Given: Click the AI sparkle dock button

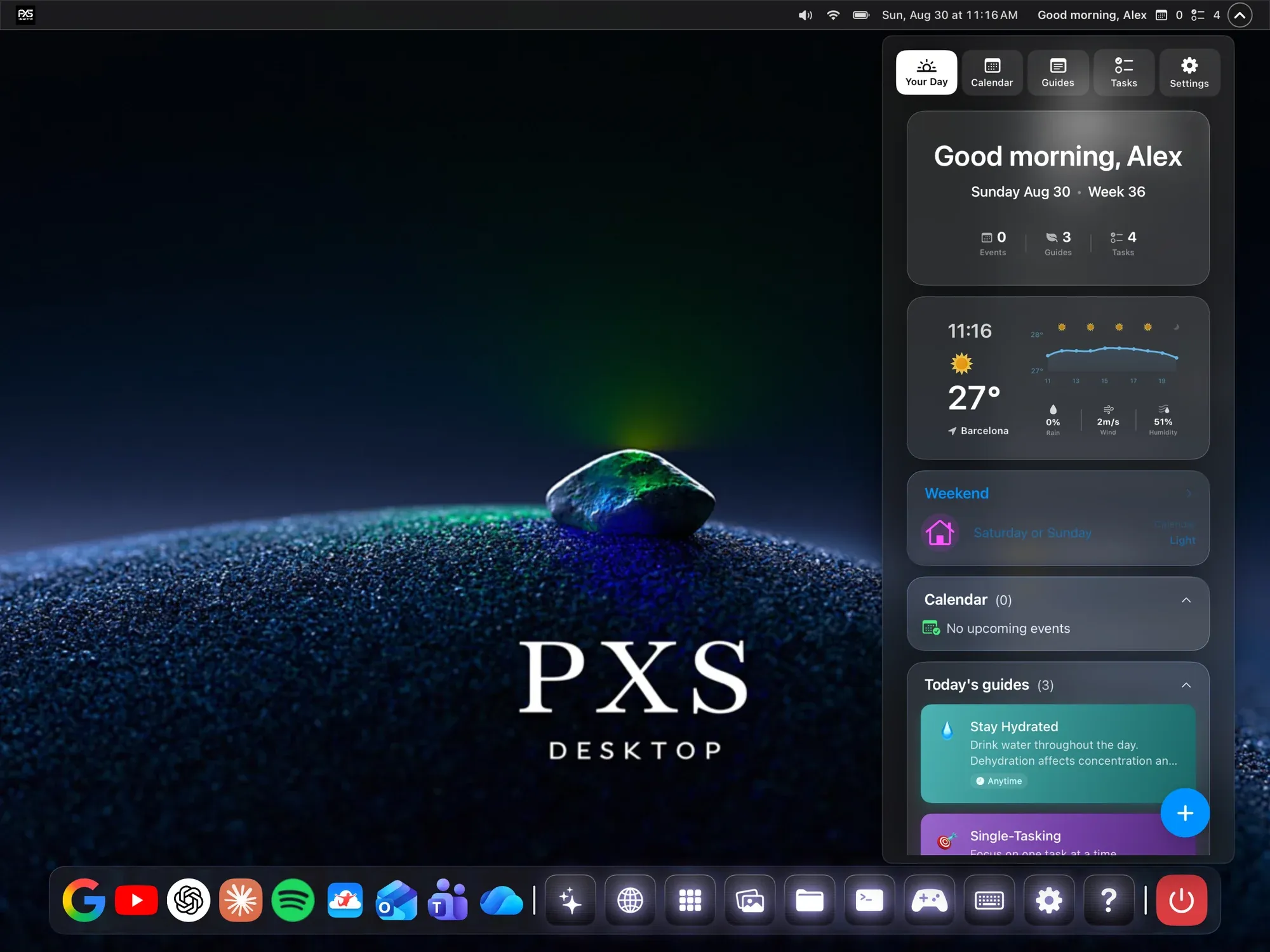Looking at the screenshot, I should click(x=570, y=900).
